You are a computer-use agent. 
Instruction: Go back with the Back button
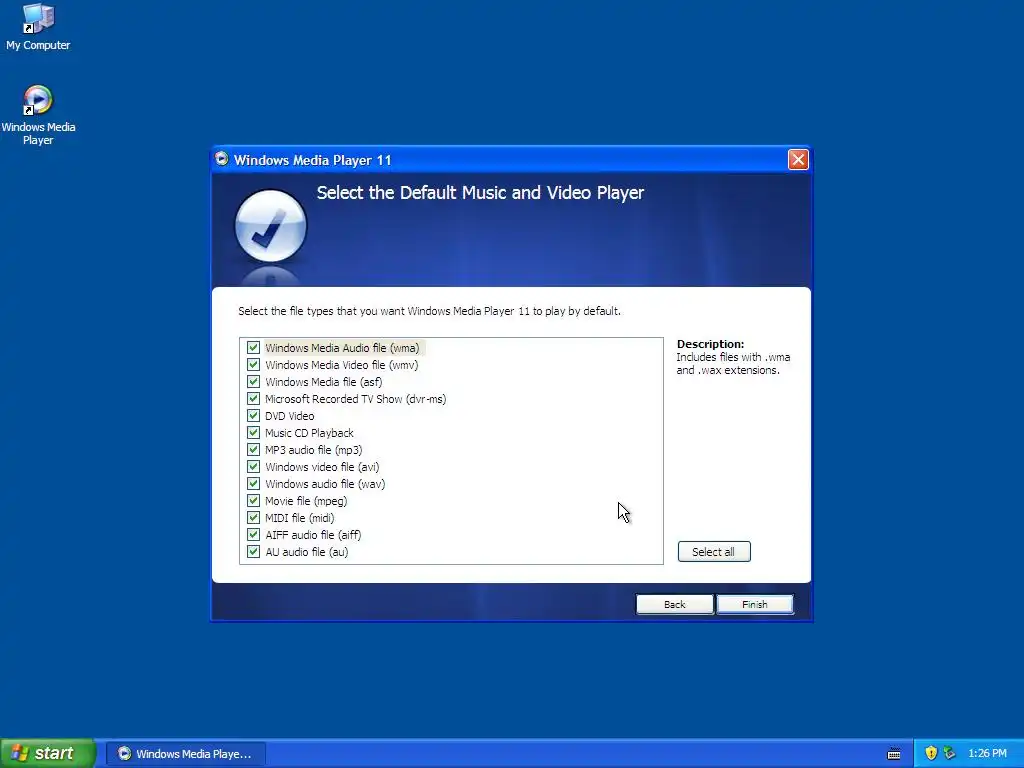tap(675, 604)
